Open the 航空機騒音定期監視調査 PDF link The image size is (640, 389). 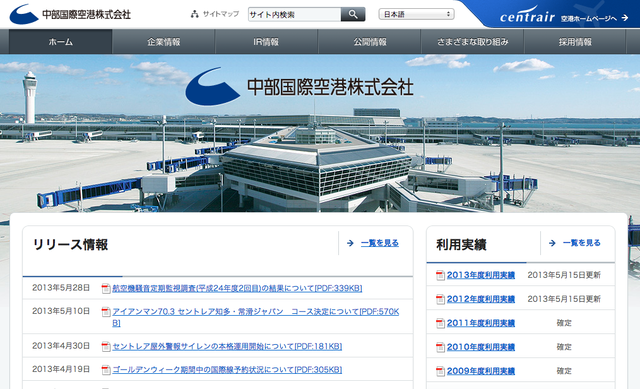coord(237,288)
